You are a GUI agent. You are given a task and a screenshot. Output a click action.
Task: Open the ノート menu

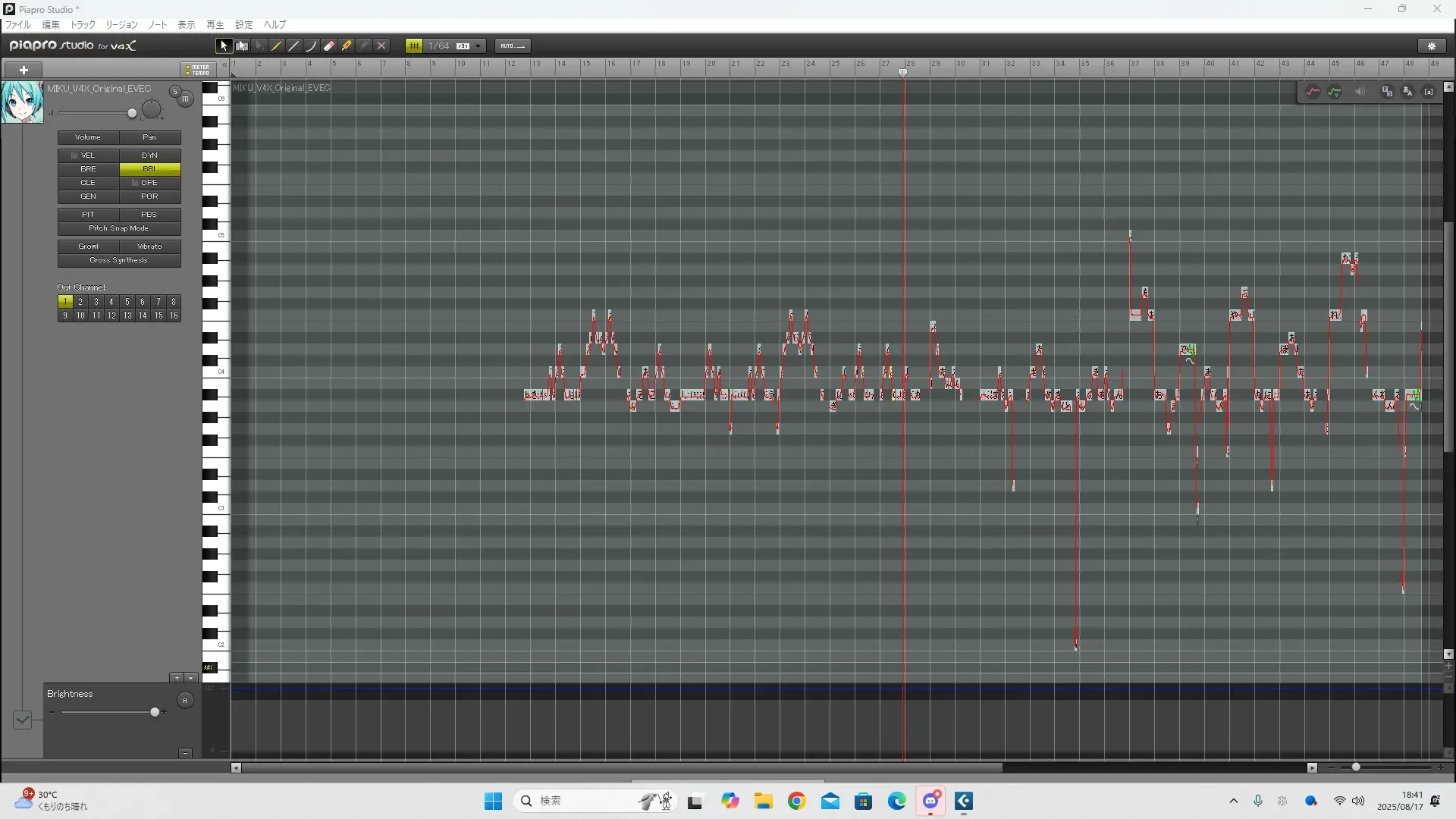point(158,25)
